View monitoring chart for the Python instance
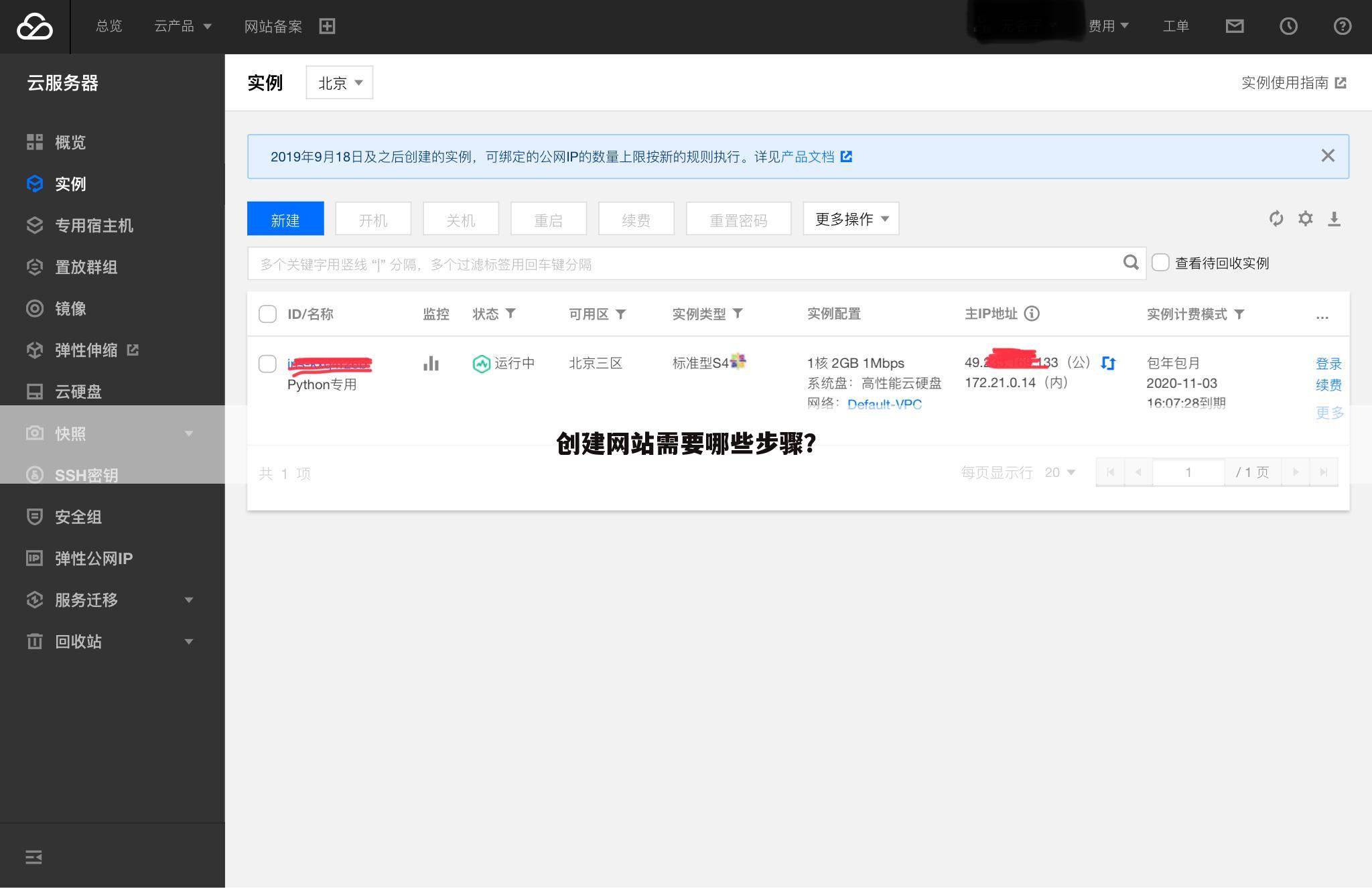The image size is (1372, 889). pyautogui.click(x=431, y=363)
